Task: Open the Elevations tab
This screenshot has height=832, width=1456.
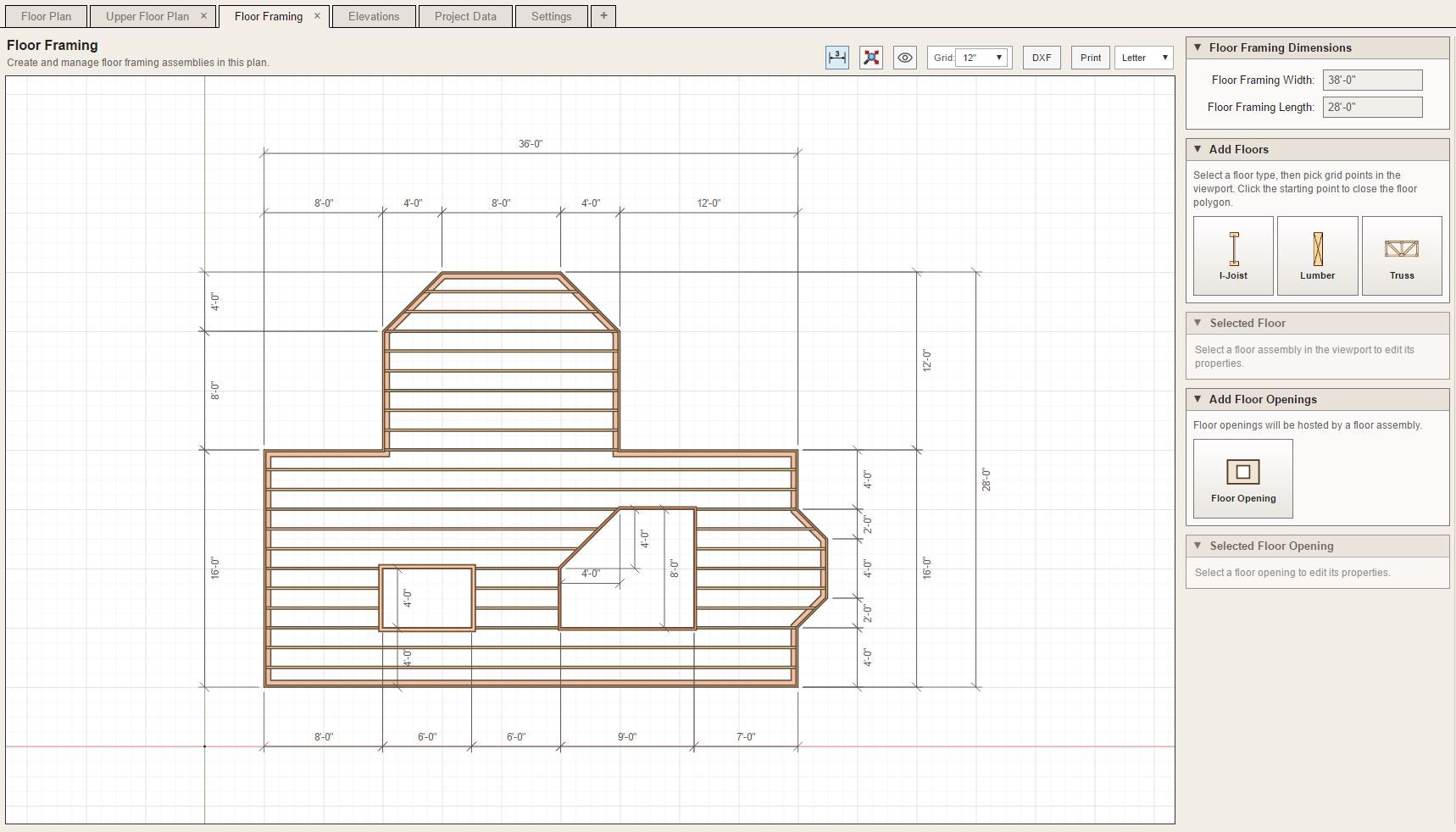Action: coord(374,16)
